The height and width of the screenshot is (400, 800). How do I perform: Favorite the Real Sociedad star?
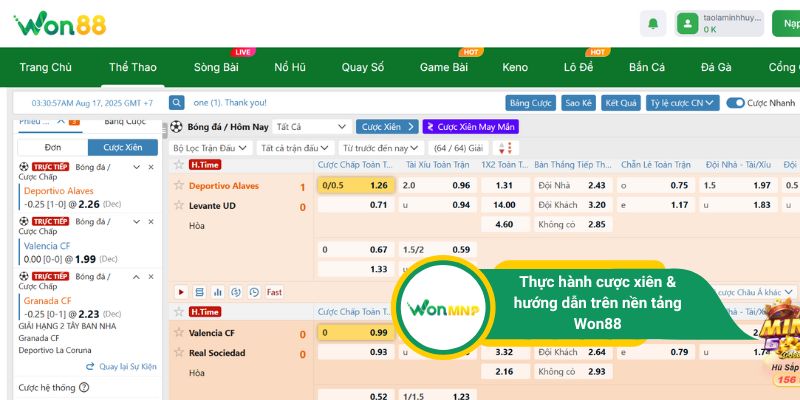[179, 353]
